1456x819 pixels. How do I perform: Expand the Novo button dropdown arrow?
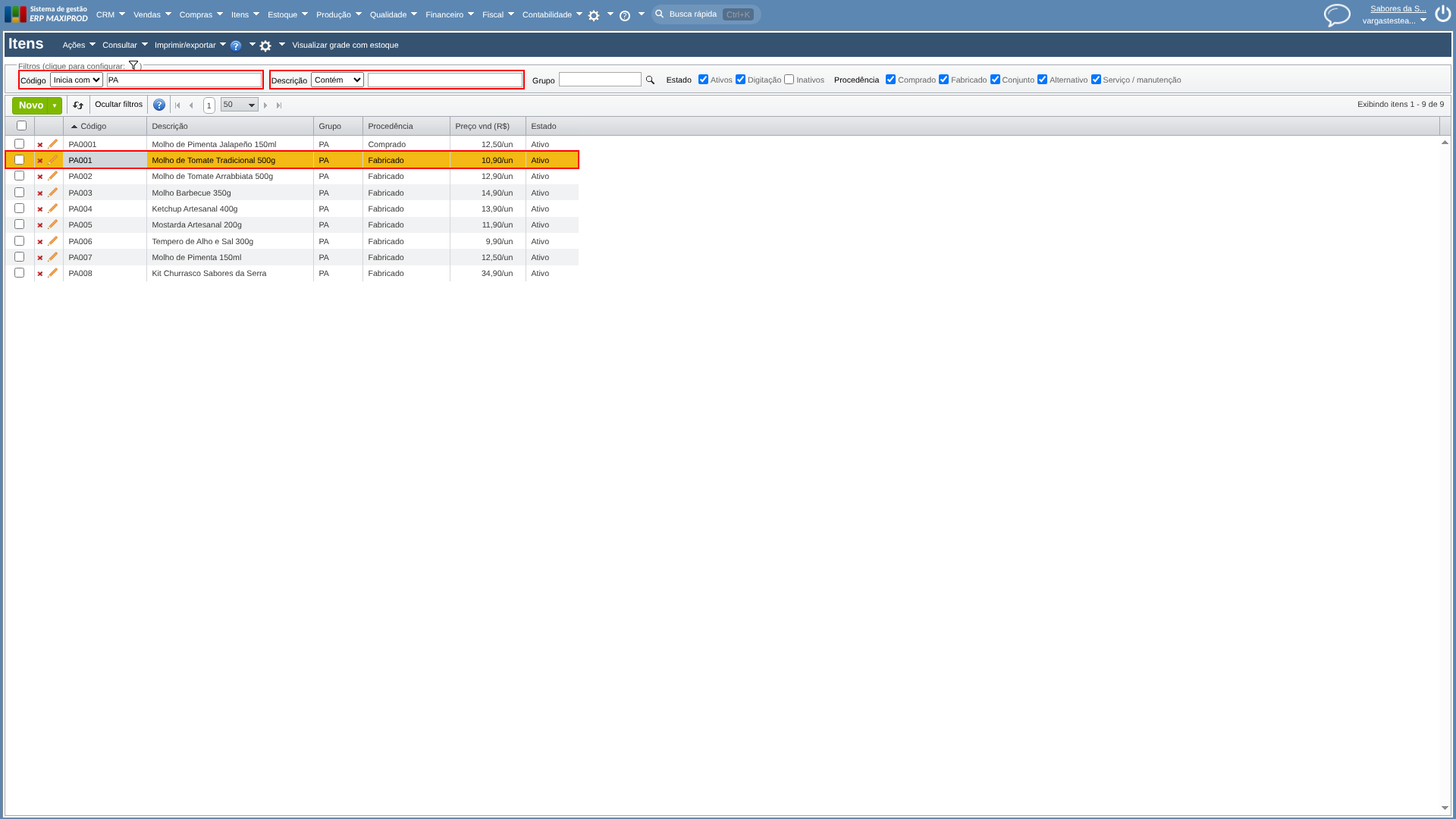pyautogui.click(x=55, y=105)
